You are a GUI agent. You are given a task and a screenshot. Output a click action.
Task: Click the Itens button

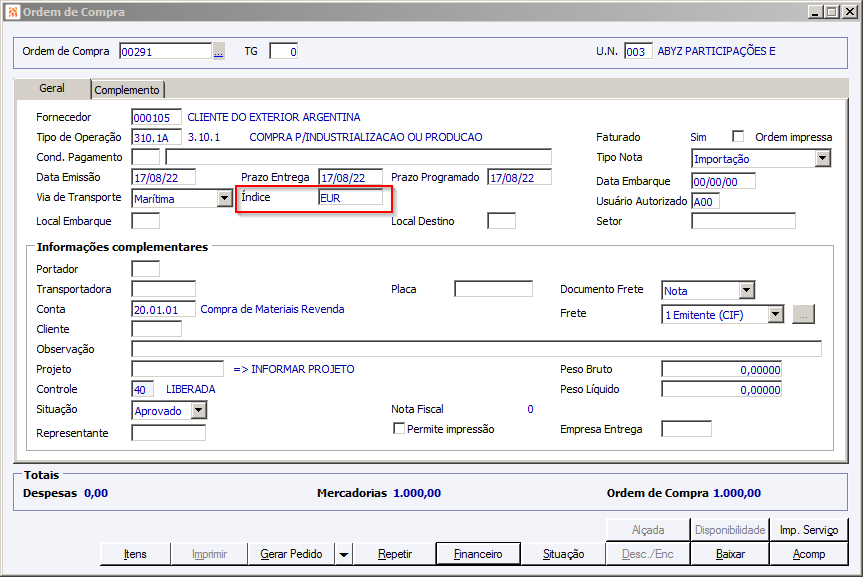[x=135, y=554]
